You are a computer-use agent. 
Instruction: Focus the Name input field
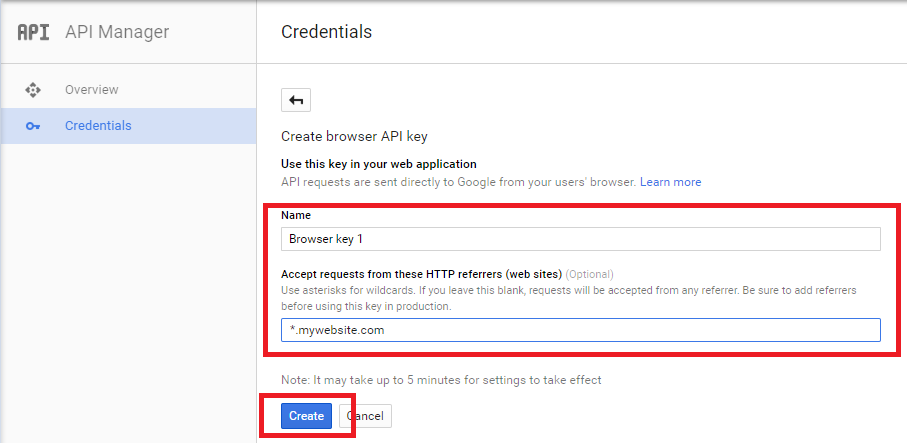[581, 239]
